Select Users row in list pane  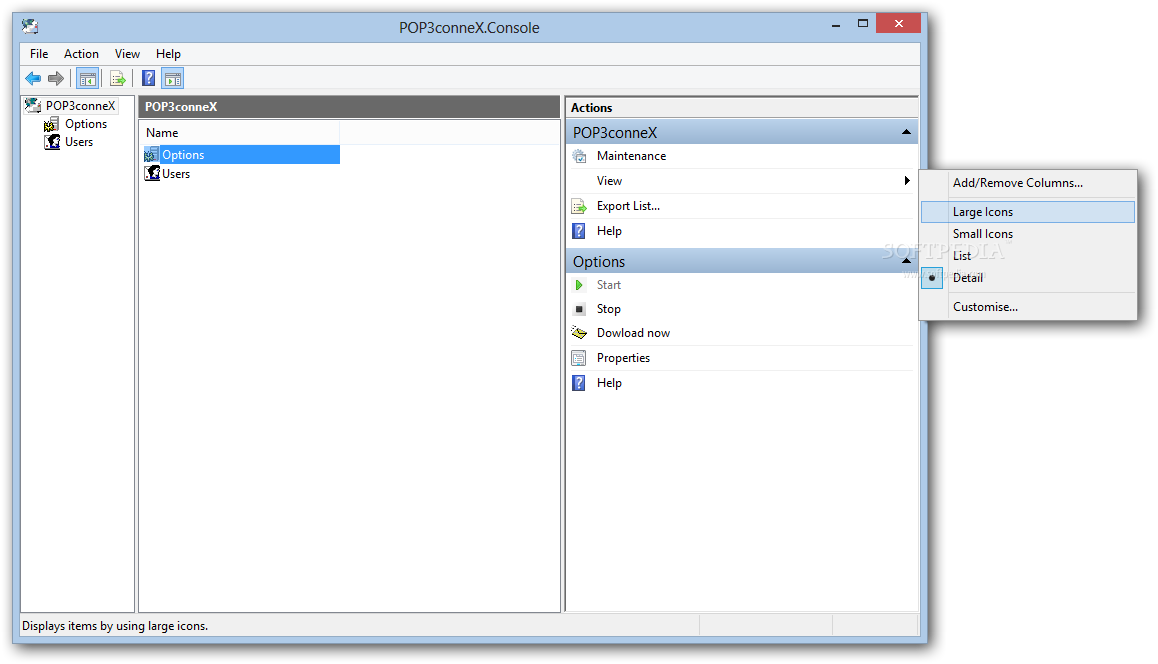tap(176, 174)
